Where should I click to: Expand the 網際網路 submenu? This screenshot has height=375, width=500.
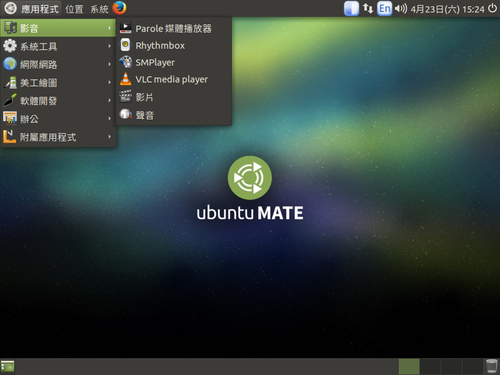click(58, 64)
